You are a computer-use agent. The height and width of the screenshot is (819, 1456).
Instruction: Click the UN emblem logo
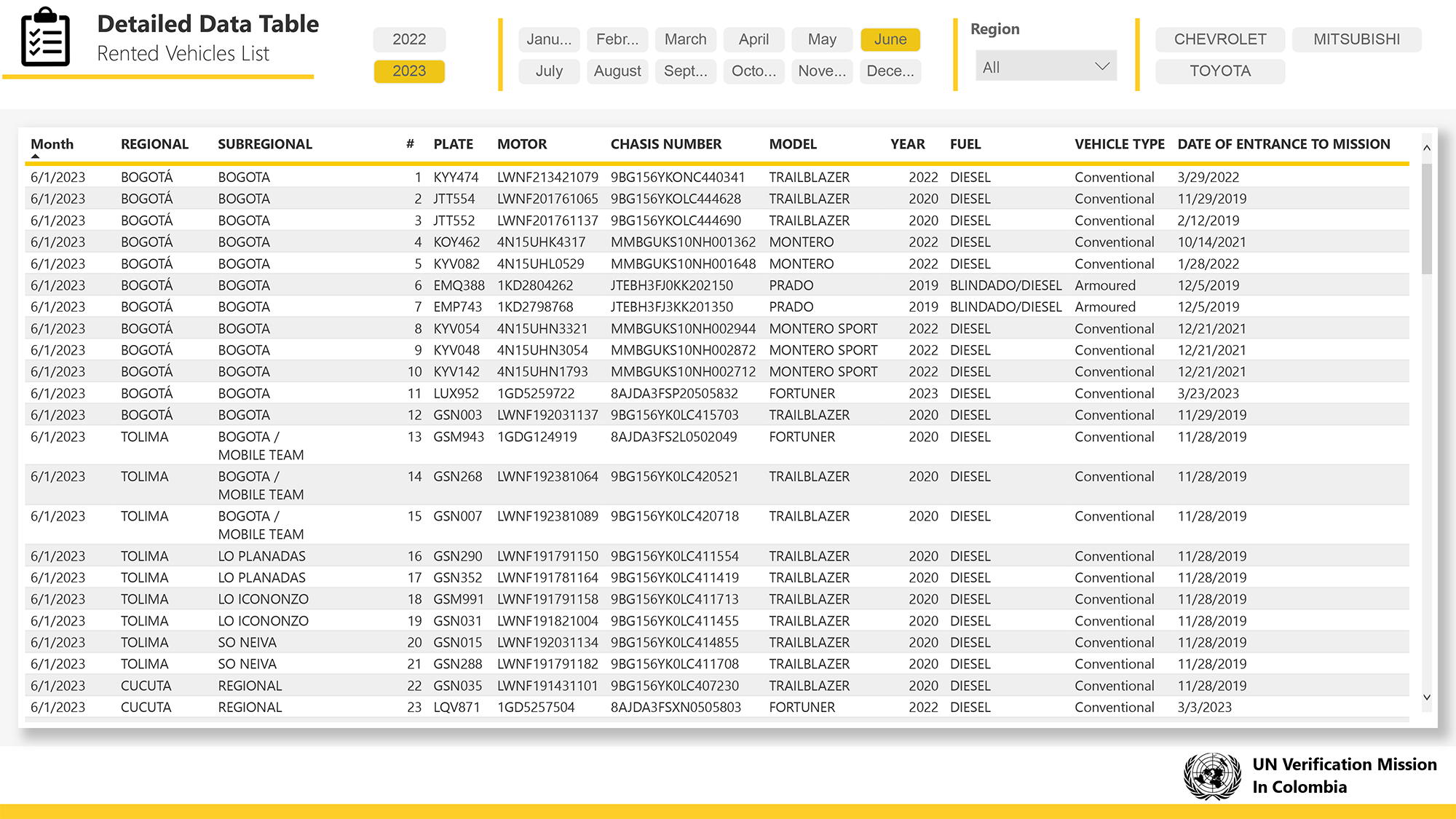point(1212,776)
